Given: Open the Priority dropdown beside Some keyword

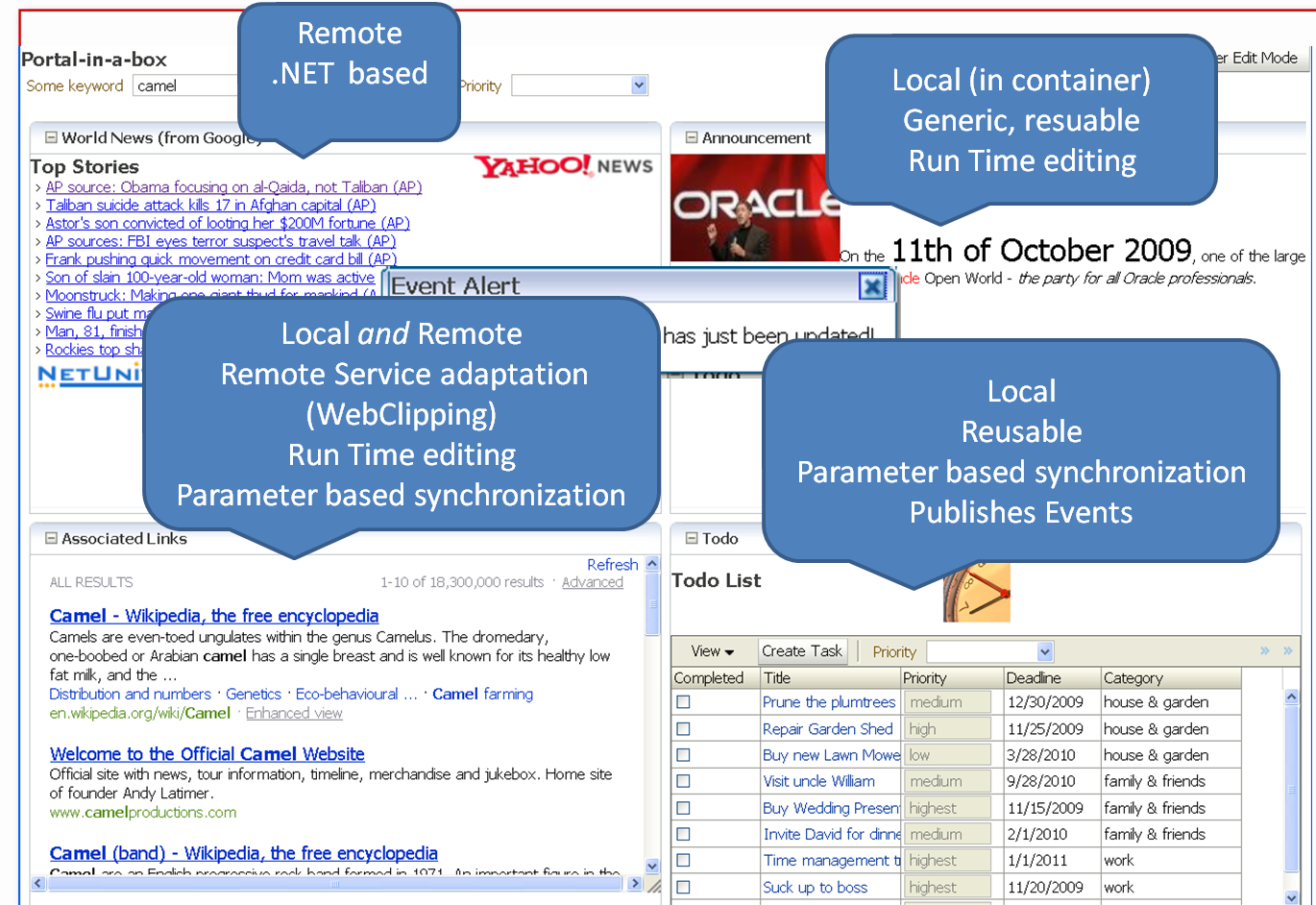Looking at the screenshot, I should click(x=639, y=86).
